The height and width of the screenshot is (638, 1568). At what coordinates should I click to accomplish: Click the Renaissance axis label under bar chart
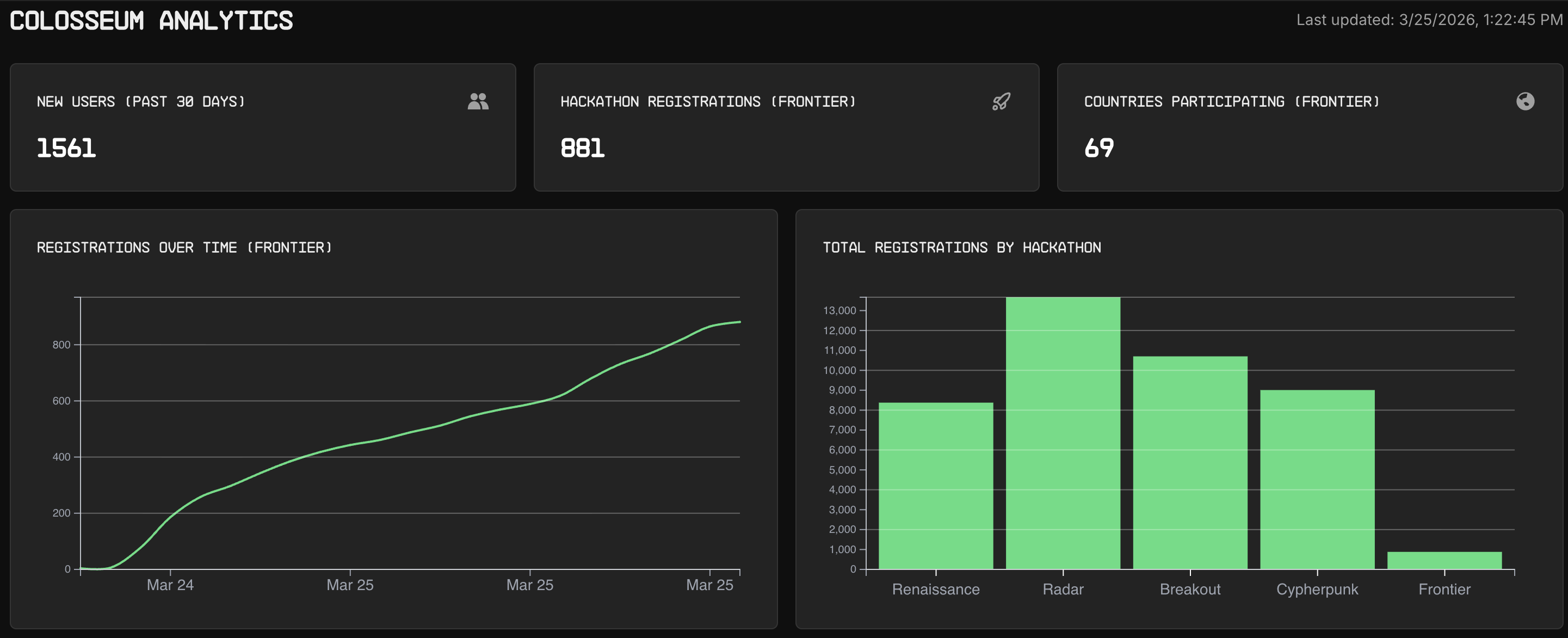coord(936,590)
